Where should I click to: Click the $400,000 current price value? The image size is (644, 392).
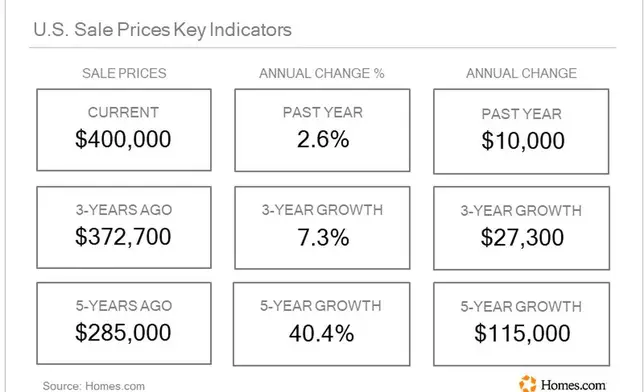tap(123, 139)
